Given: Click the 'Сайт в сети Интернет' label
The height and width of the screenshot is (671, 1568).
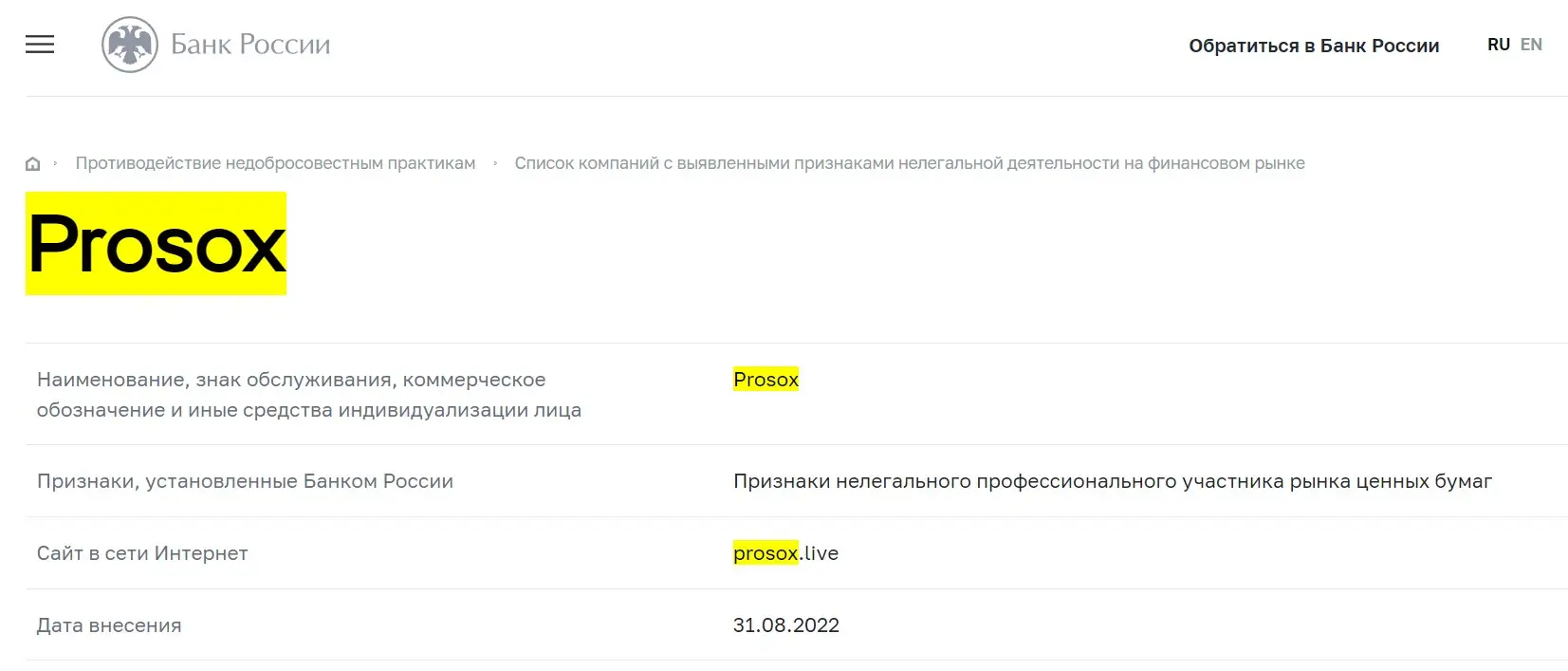Looking at the screenshot, I should click(x=141, y=553).
